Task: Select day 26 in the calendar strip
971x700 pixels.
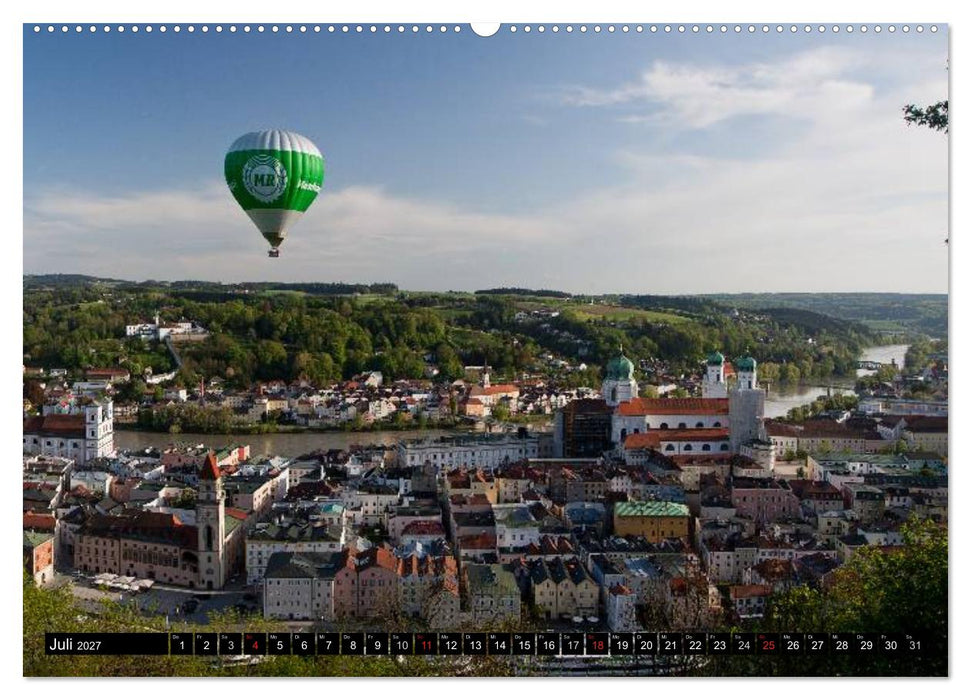Action: pyautogui.click(x=793, y=644)
